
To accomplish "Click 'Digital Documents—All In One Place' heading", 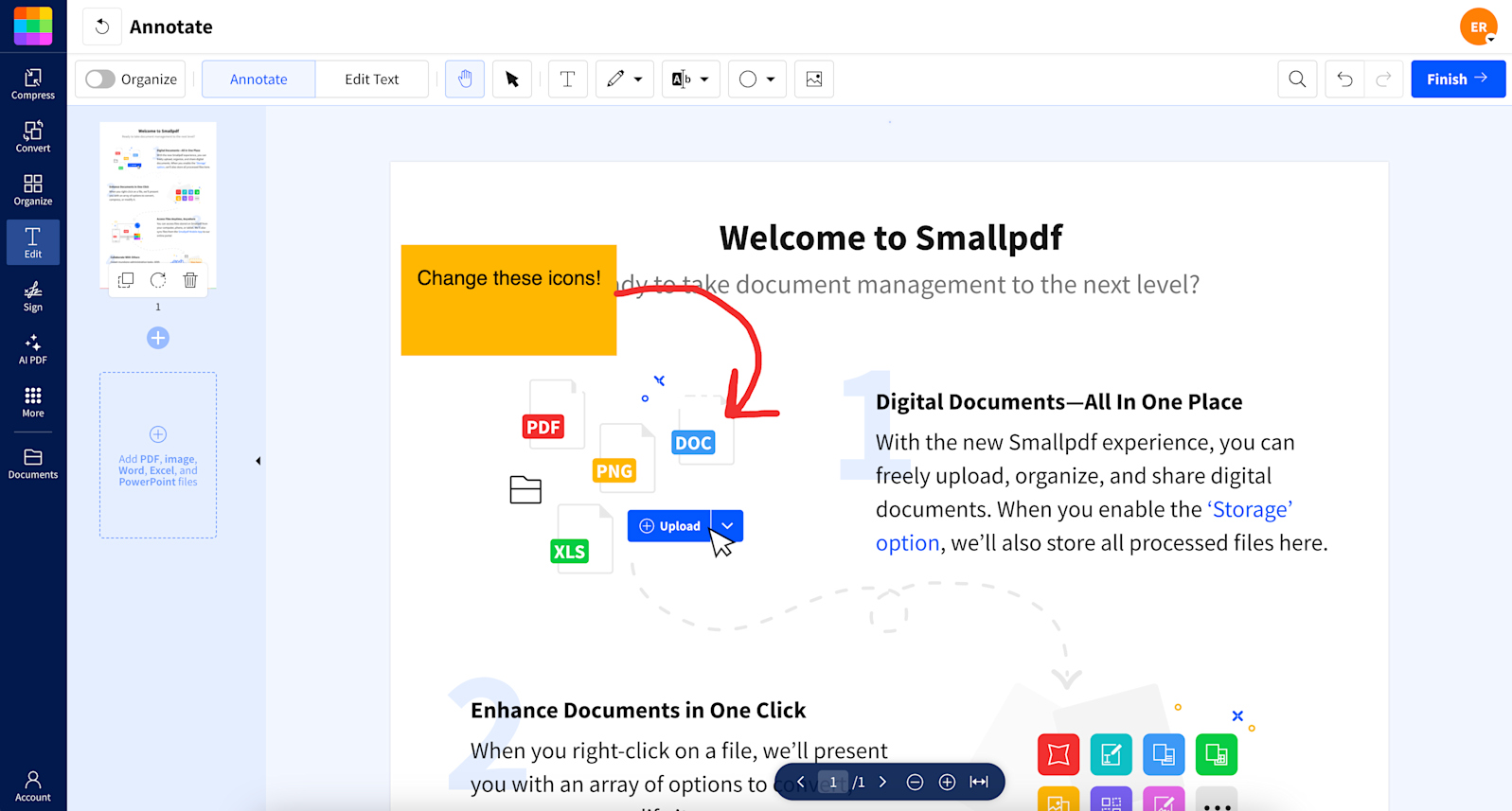I will (1058, 401).
